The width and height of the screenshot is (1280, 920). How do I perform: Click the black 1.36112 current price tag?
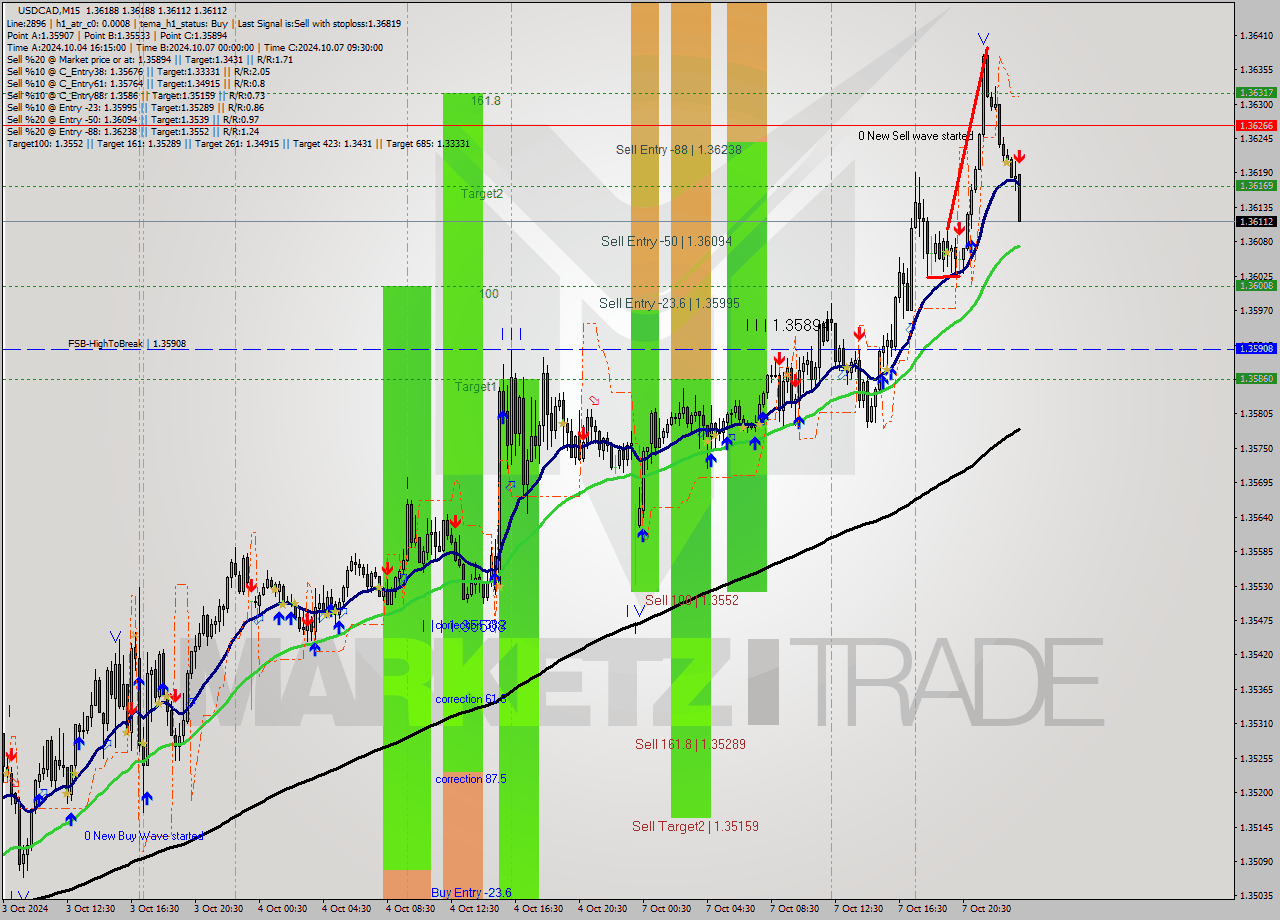tap(1256, 222)
